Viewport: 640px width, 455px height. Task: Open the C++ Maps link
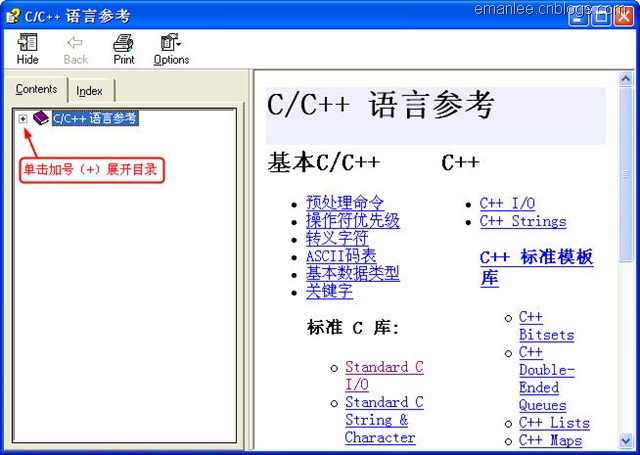pos(550,440)
